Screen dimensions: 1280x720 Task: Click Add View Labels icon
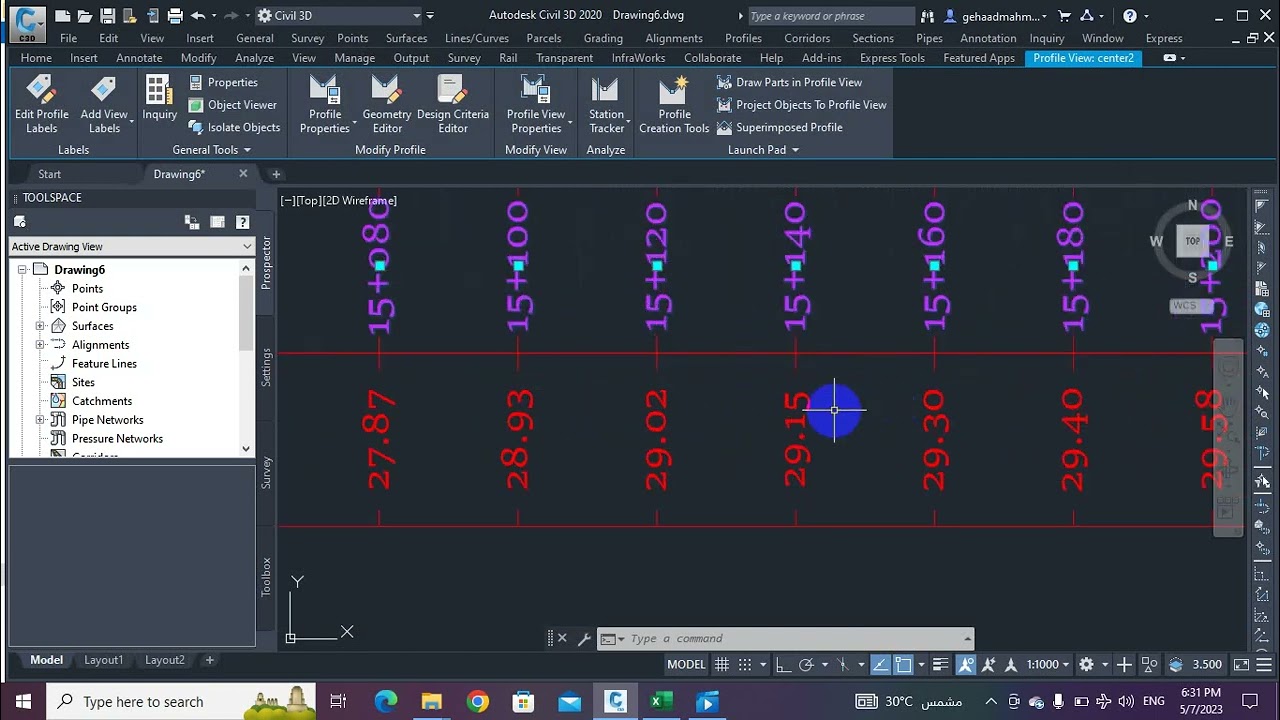pyautogui.click(x=104, y=90)
